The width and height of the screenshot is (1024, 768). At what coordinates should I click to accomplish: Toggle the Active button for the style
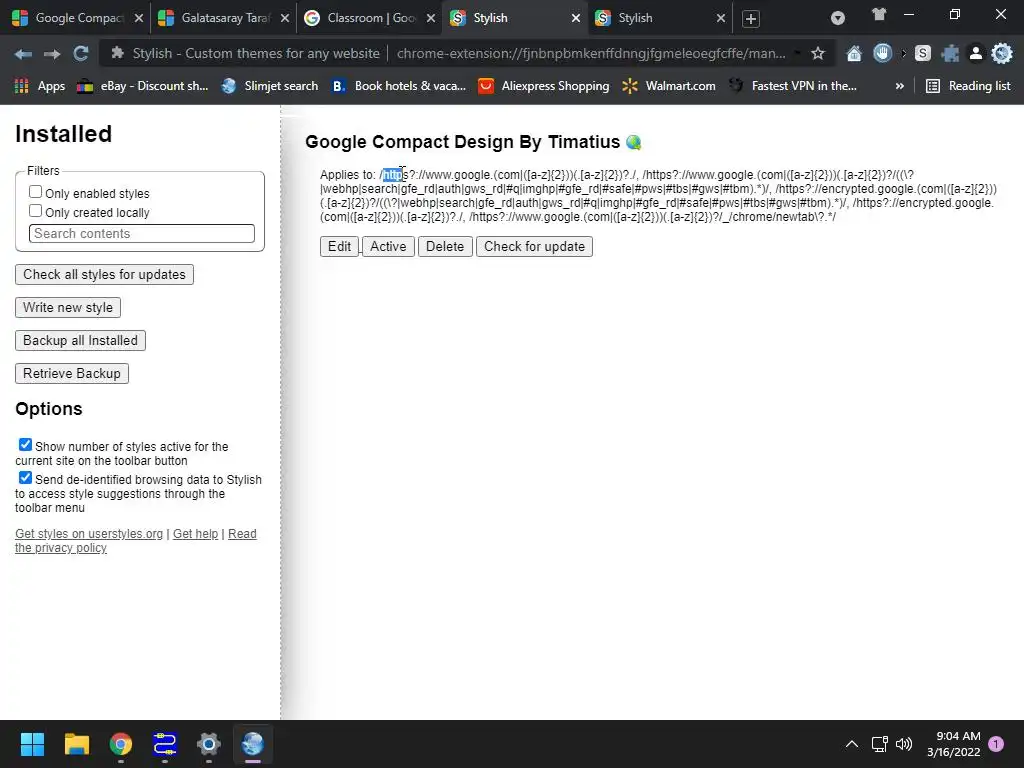click(388, 246)
